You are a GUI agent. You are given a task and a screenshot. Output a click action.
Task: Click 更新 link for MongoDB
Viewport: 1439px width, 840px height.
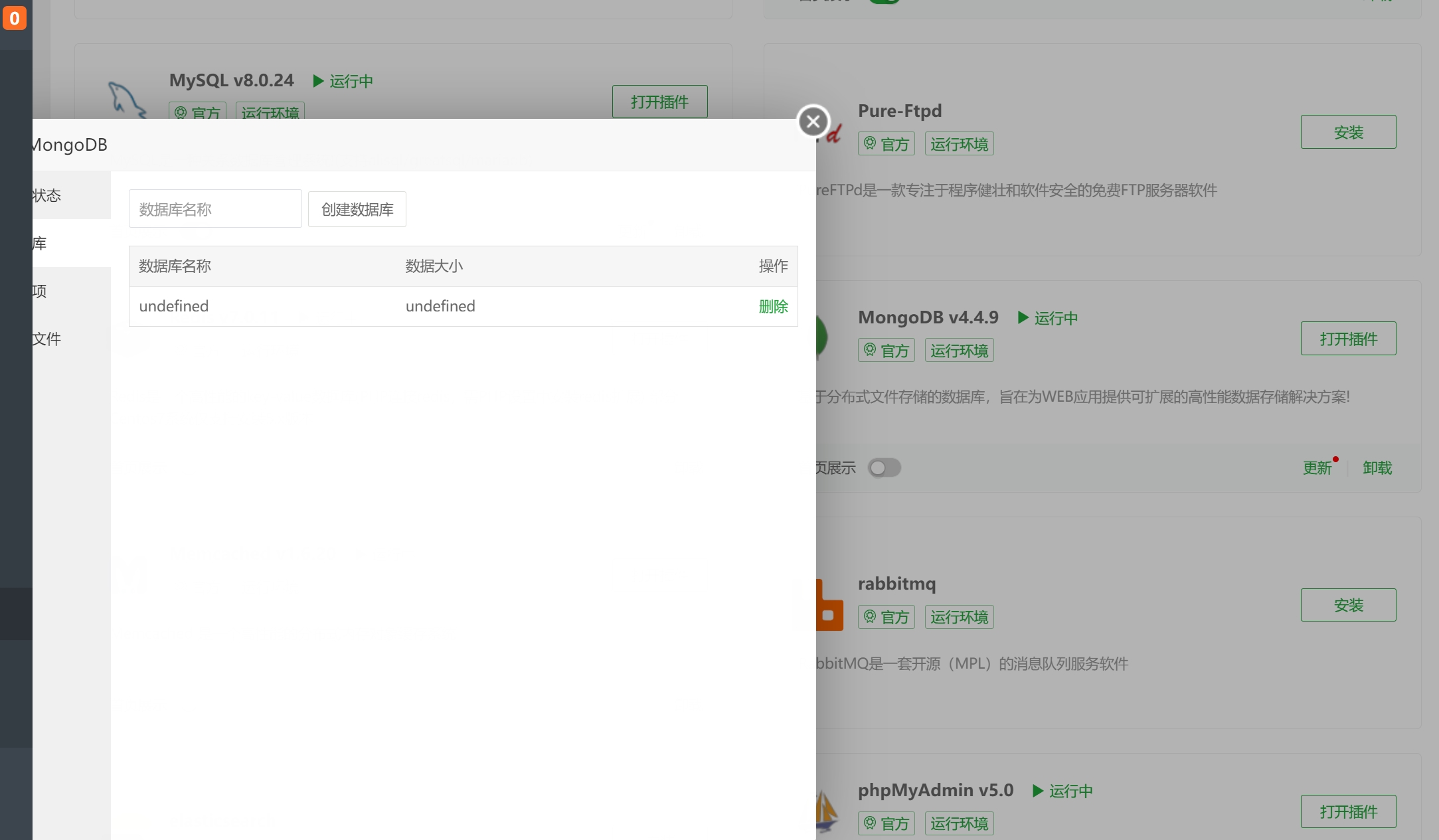click(x=1317, y=468)
